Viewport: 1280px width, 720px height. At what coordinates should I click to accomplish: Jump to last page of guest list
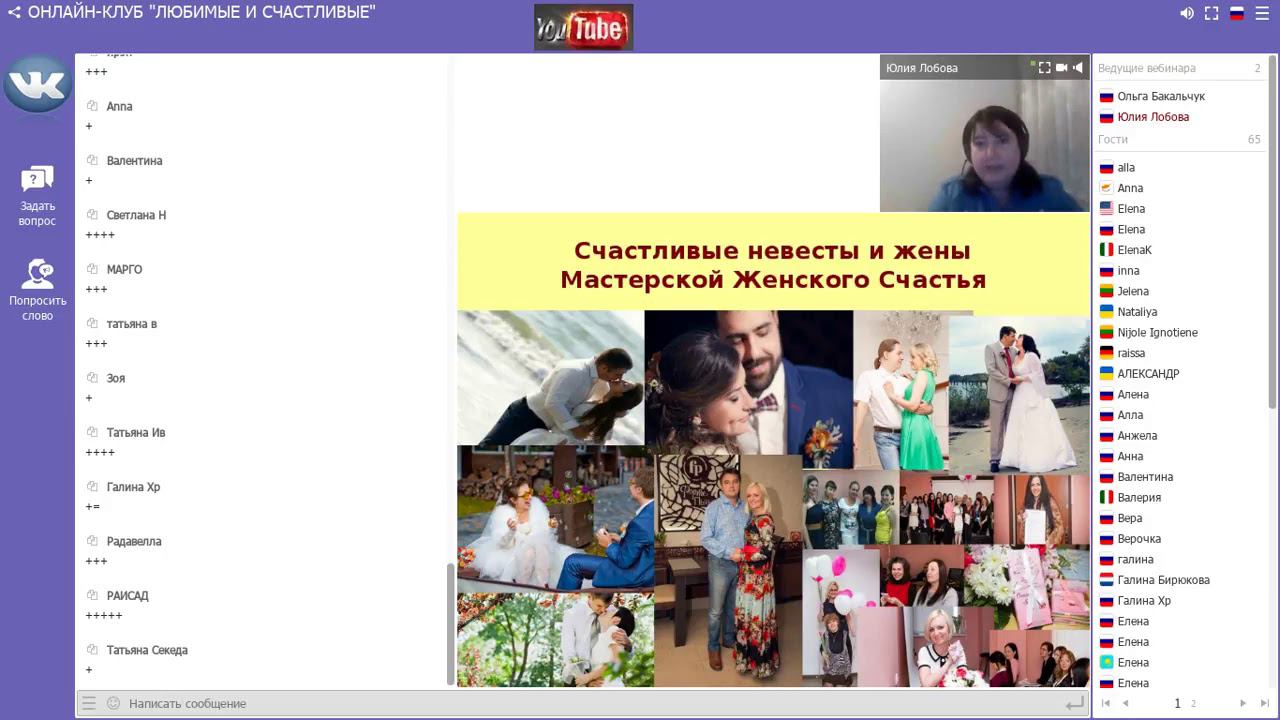[1264, 704]
